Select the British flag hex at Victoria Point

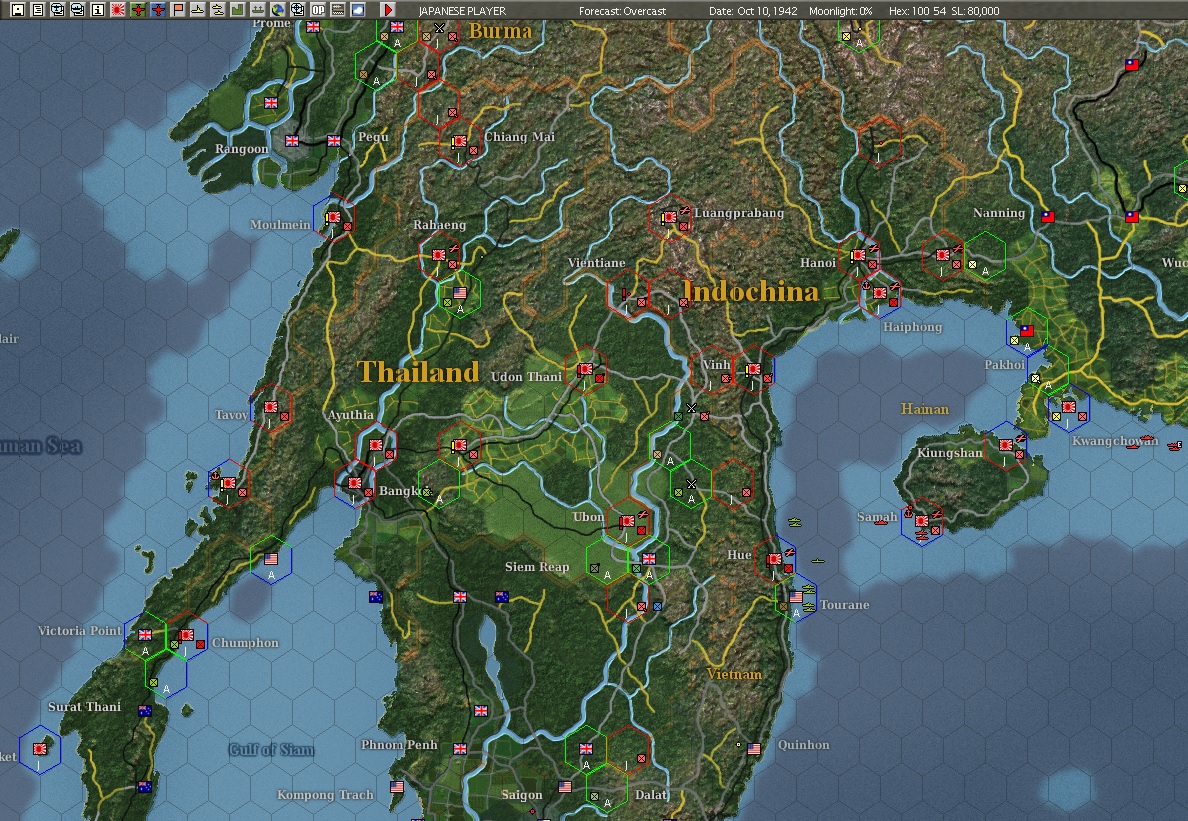pos(145,635)
